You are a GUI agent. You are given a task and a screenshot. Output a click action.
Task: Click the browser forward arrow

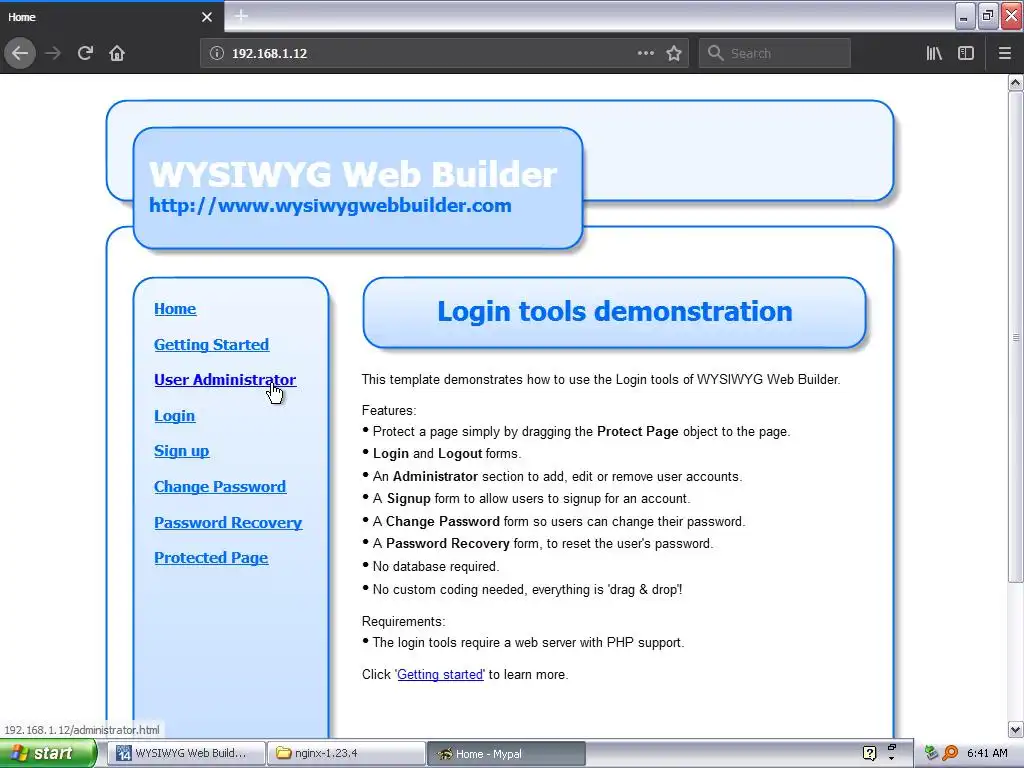click(53, 53)
